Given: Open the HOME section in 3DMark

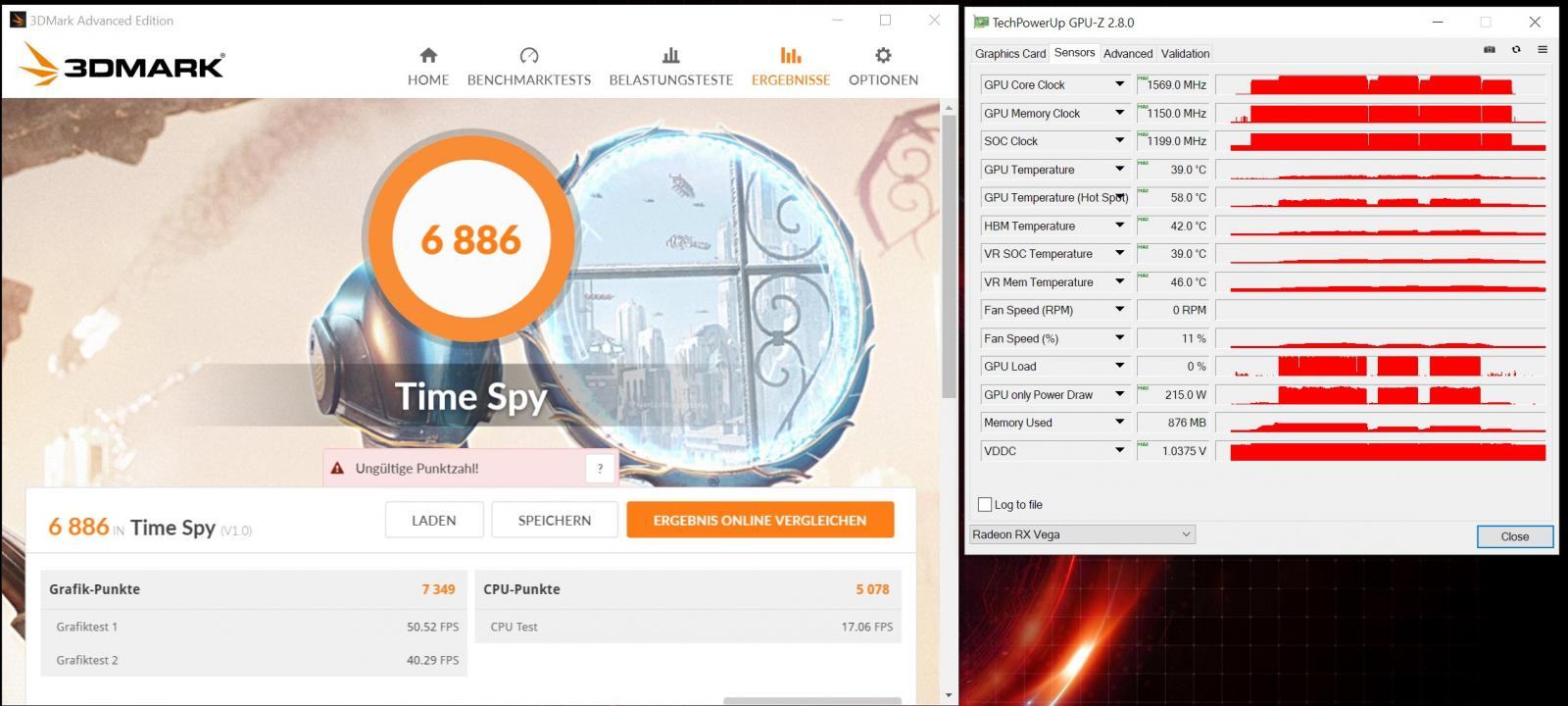Looking at the screenshot, I should coord(428,67).
